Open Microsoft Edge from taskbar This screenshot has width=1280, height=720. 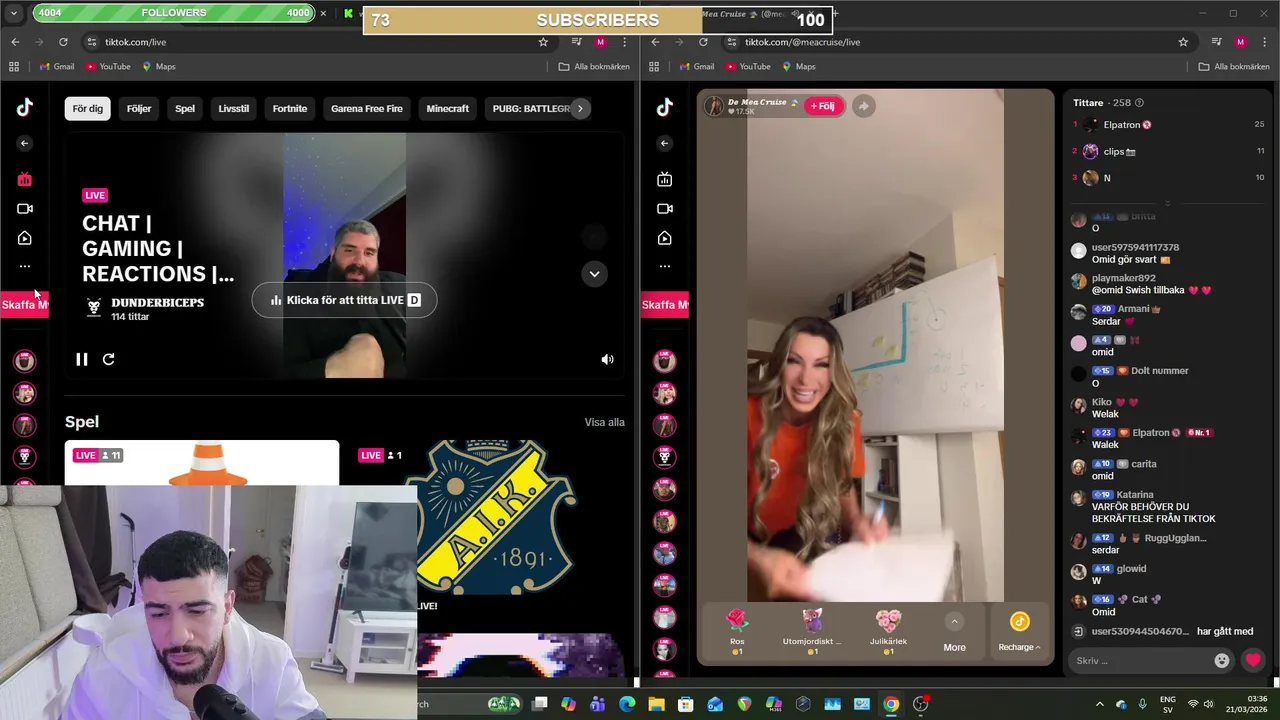click(627, 704)
